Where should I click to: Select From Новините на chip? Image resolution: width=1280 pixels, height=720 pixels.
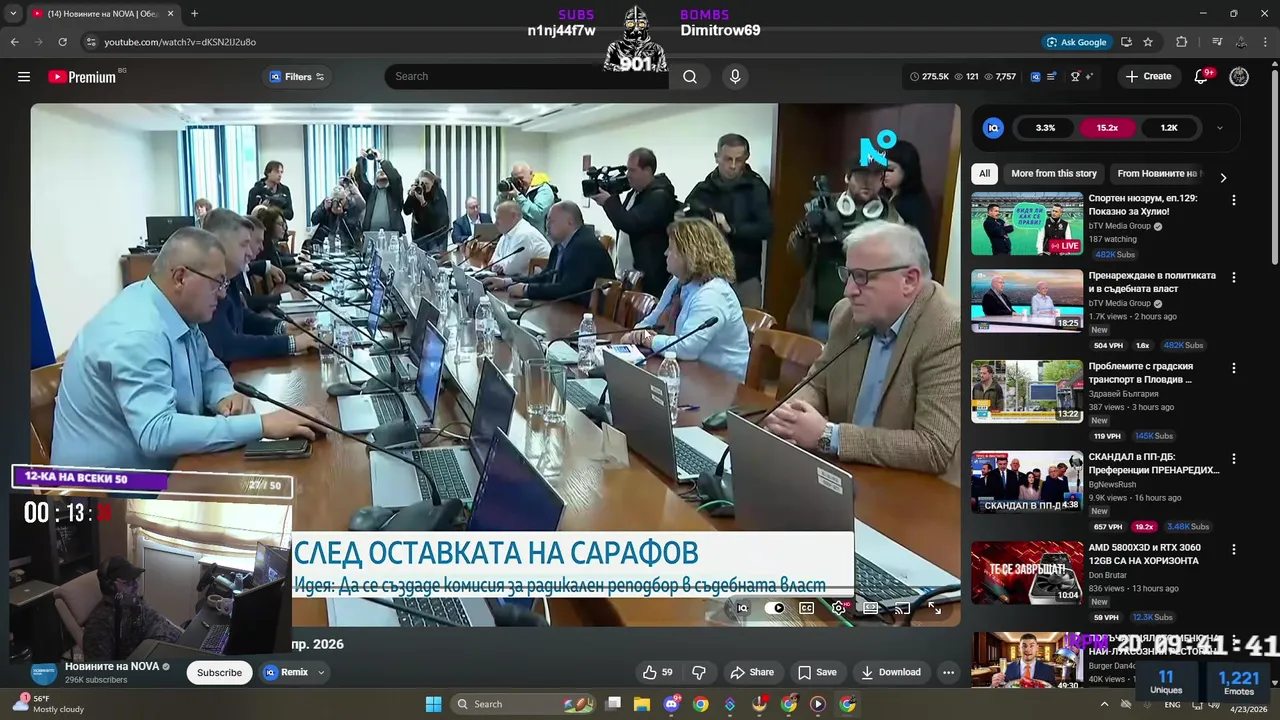coord(1156,174)
